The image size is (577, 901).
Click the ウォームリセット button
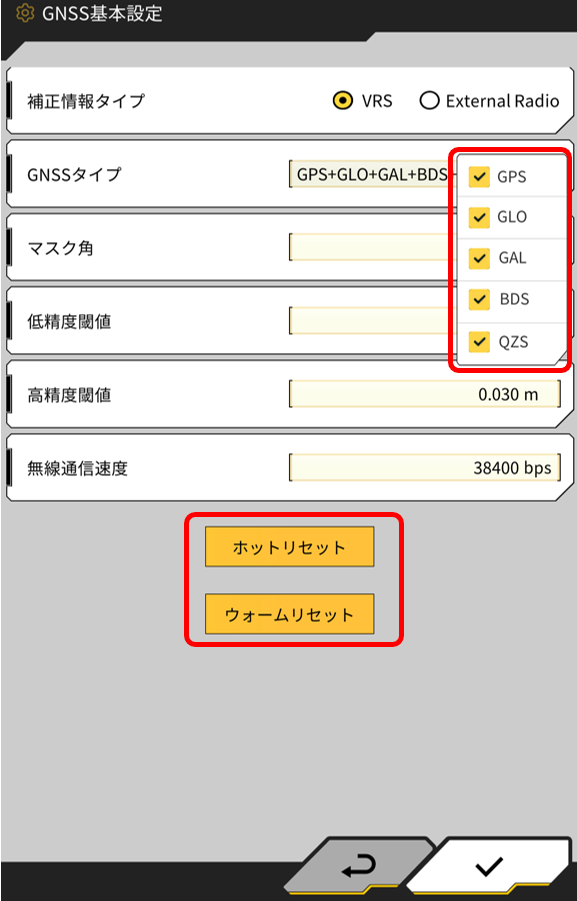tap(290, 614)
